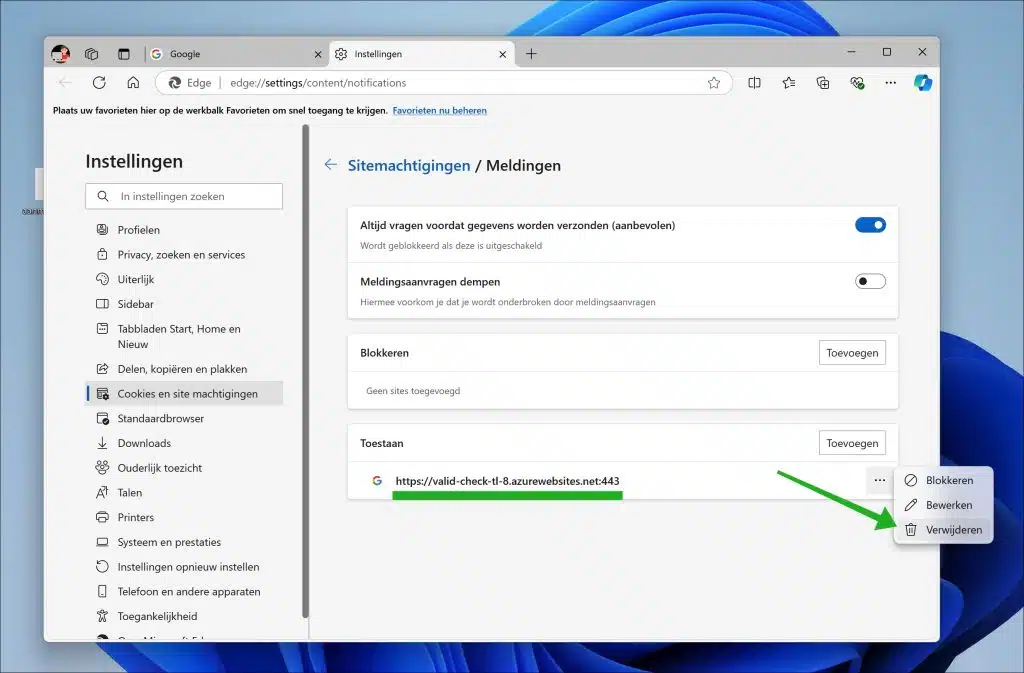The width and height of the screenshot is (1024, 673).
Task: Focus the address bar URL
Action: [318, 83]
